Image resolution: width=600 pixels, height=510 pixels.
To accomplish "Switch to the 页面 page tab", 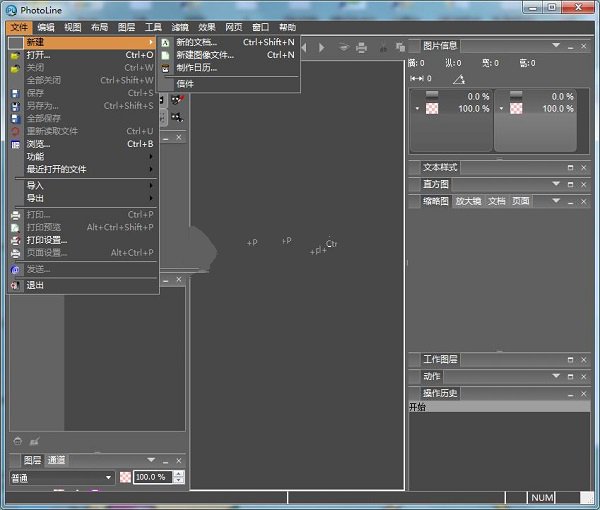I will [521, 201].
